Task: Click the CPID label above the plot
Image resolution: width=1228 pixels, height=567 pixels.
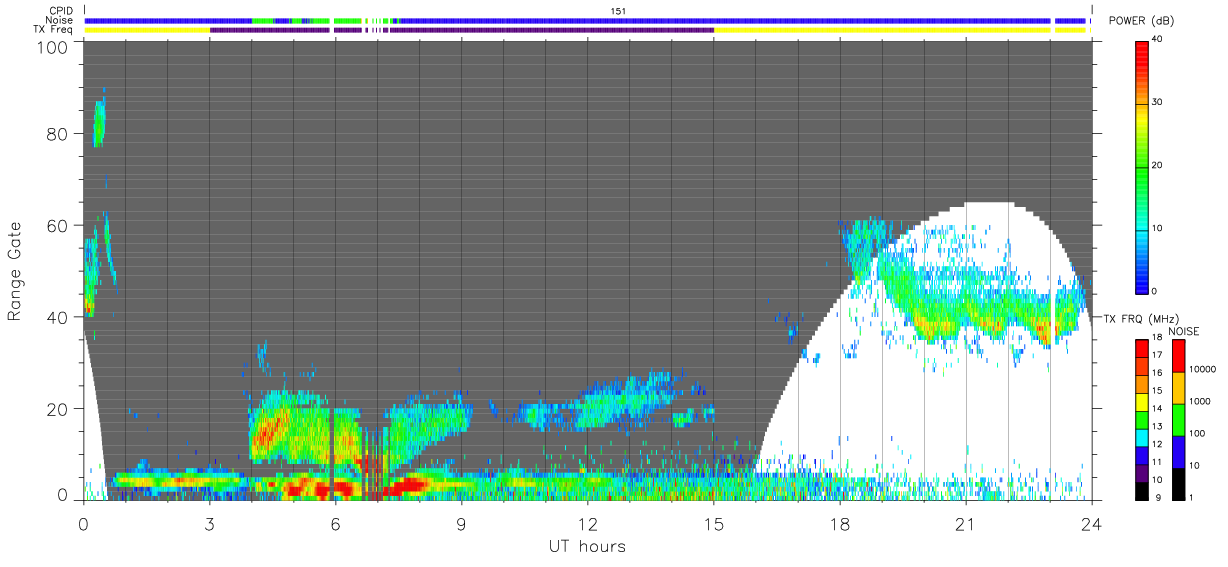Action: coord(60,11)
